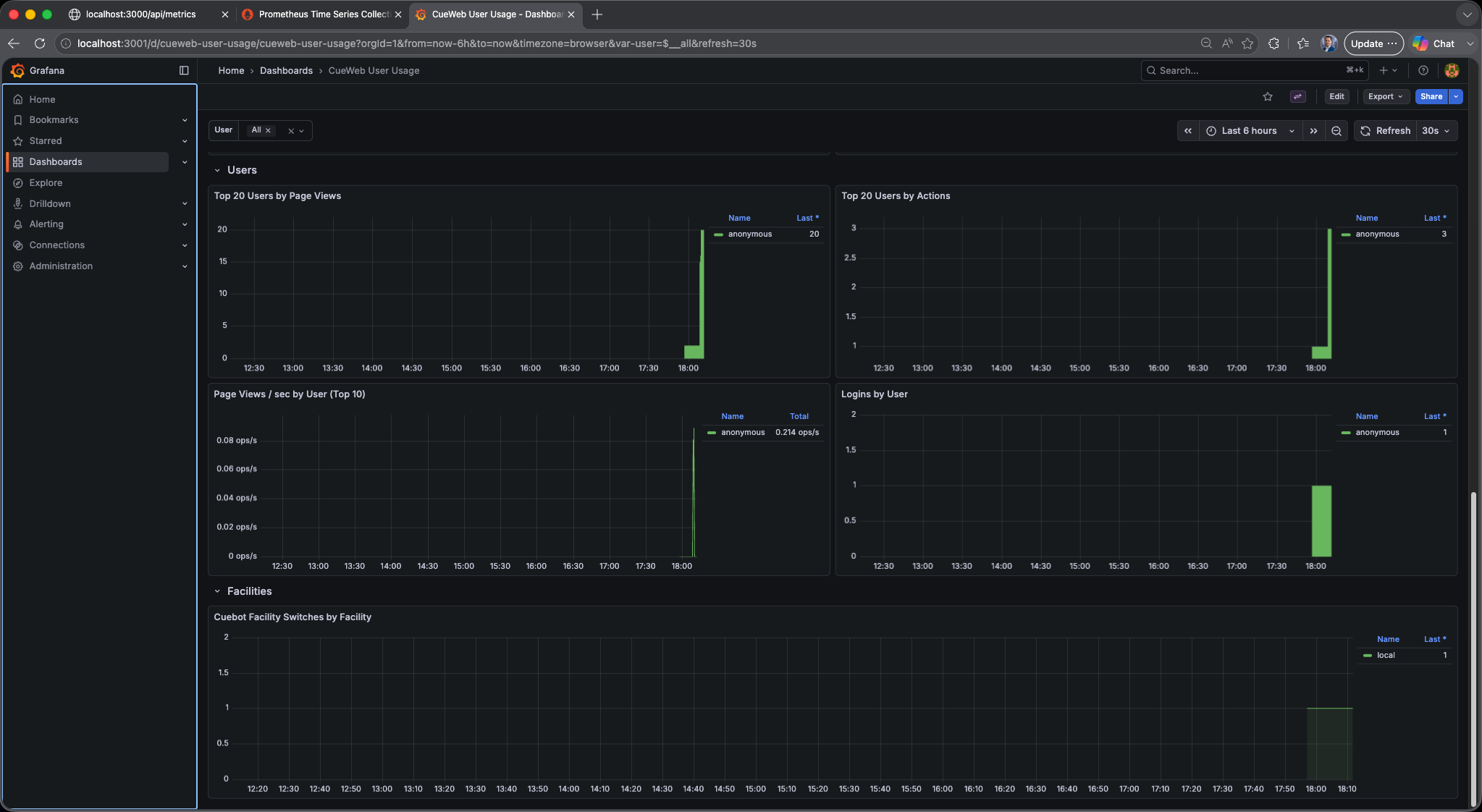The width and height of the screenshot is (1482, 812).
Task: Sort Top 20 Page Views legend by Last
Action: tap(807, 218)
